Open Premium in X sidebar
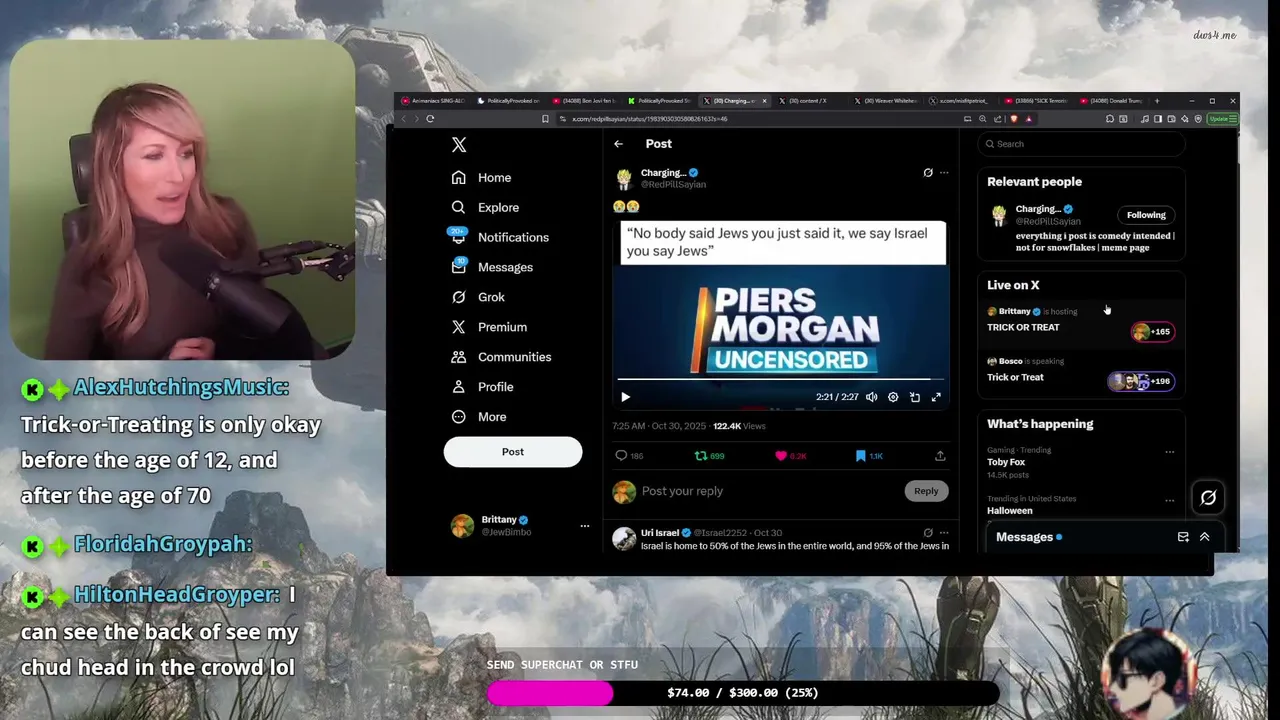Screen dimensions: 1280x720 click(489, 327)
